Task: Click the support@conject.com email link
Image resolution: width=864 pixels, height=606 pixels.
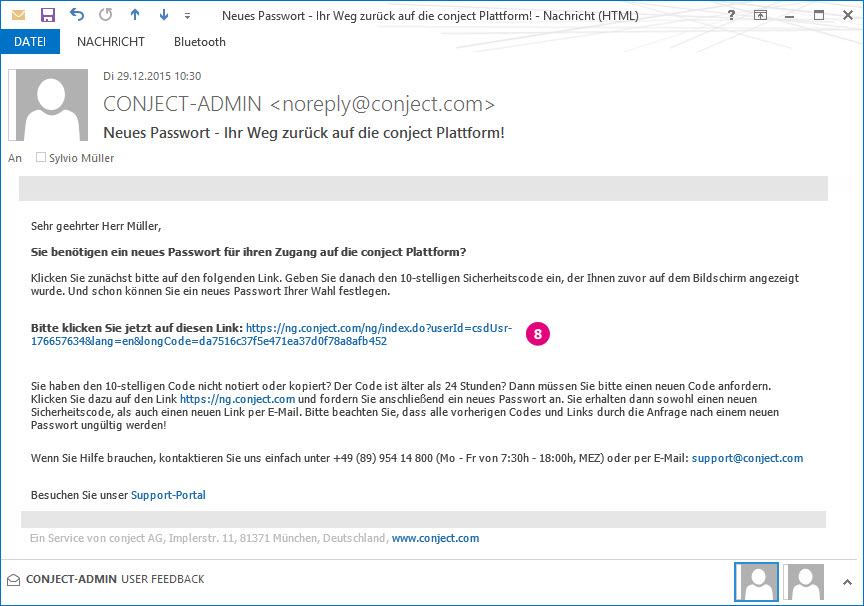Action: pos(747,458)
